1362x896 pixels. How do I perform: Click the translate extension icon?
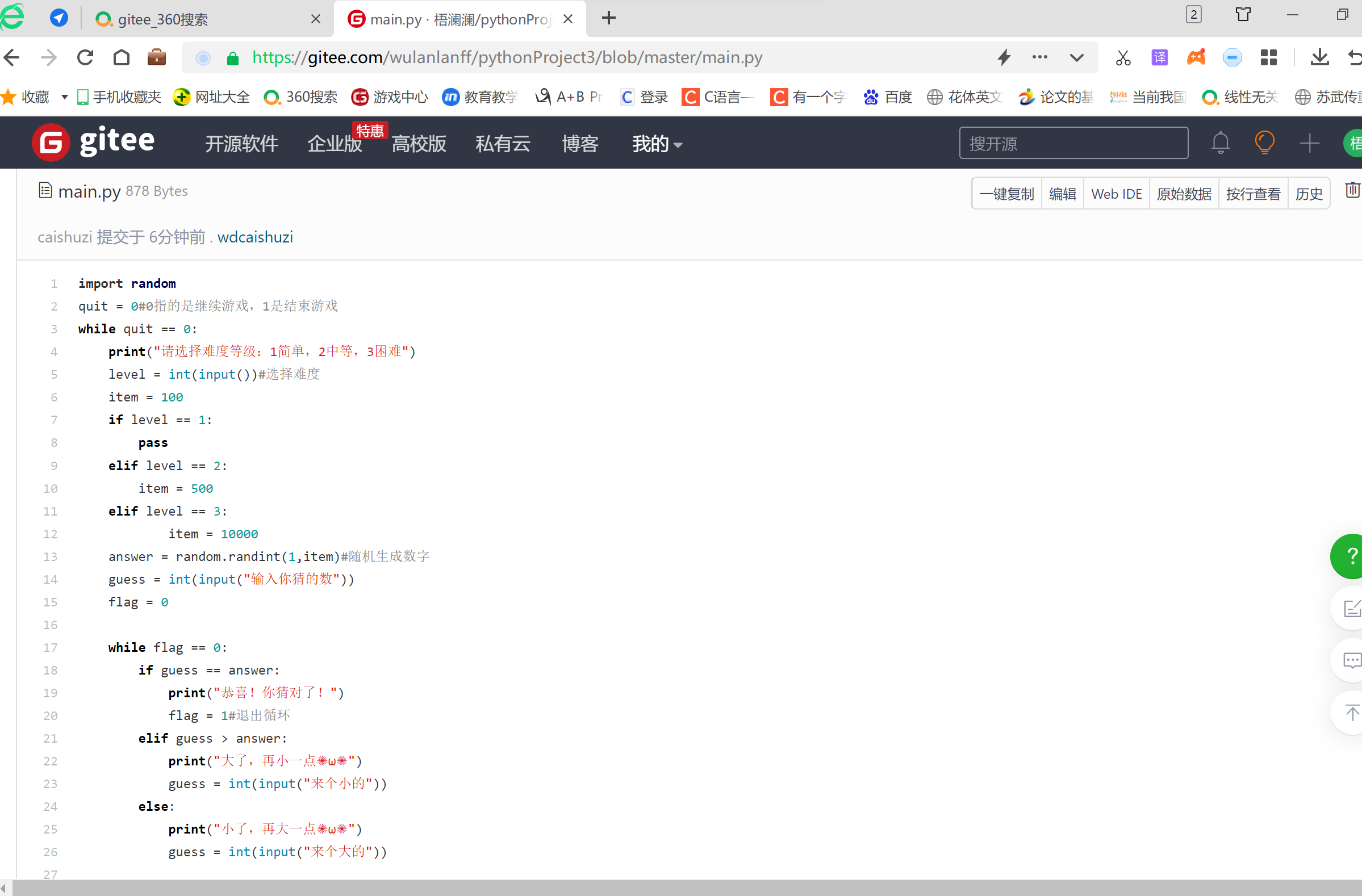(1159, 58)
